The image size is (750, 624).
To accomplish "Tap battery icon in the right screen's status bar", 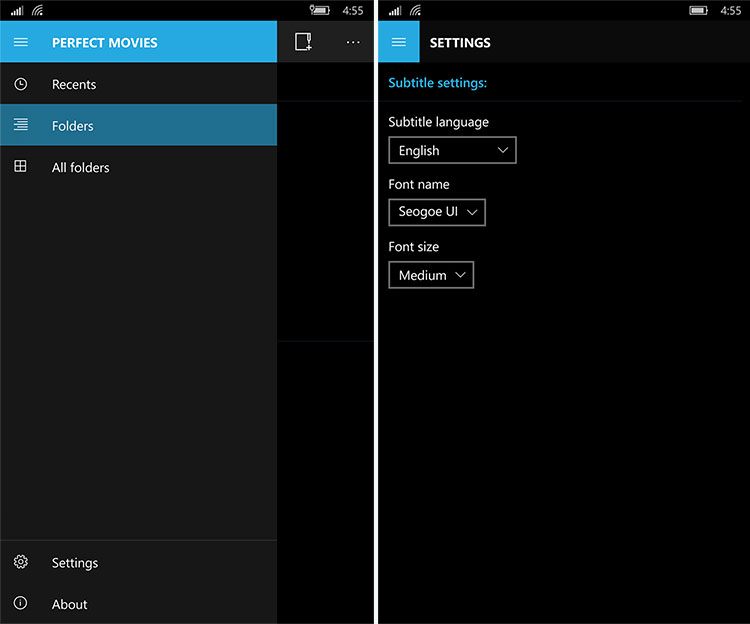I will [x=698, y=10].
